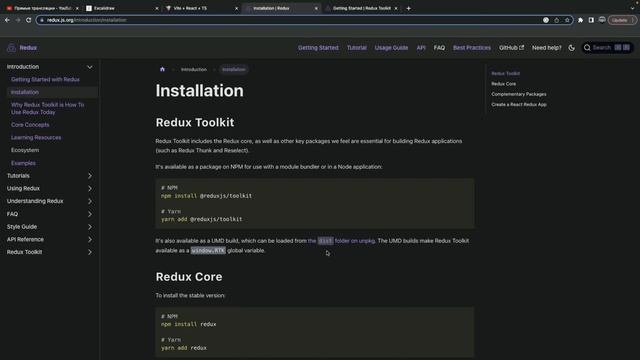Click the browser forward arrow
The image size is (640, 360).
(x=18, y=20)
